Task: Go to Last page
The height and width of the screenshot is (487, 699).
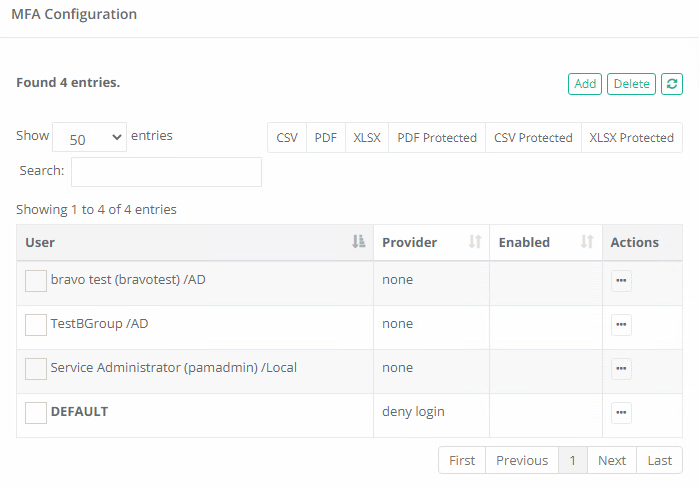Action: [x=660, y=460]
